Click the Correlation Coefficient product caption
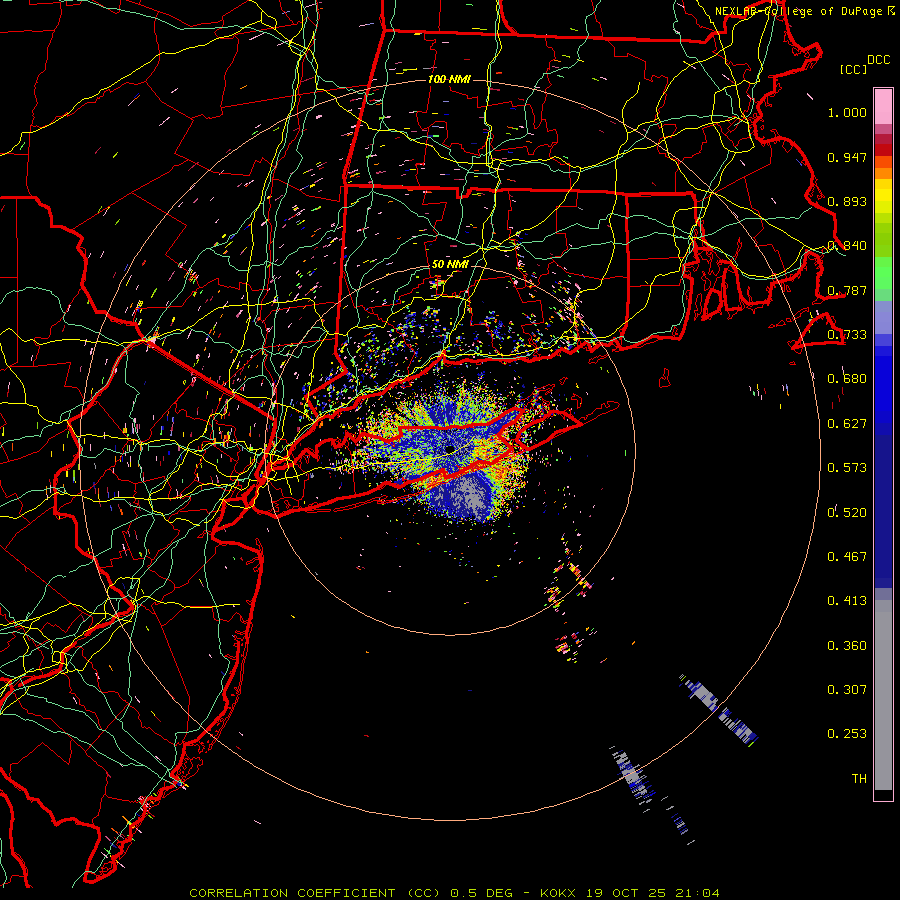The image size is (900, 900). click(454, 893)
